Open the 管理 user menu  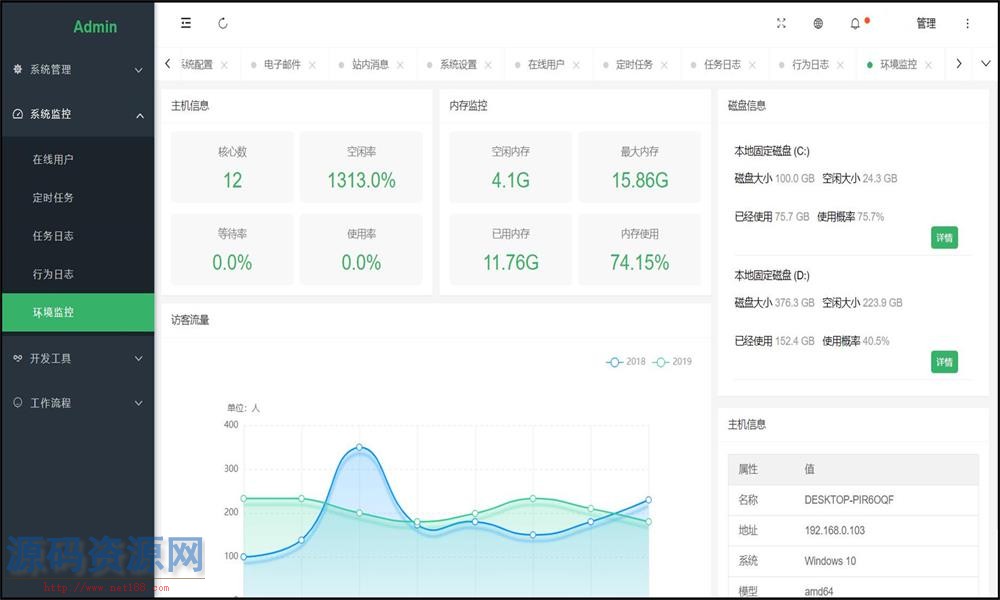(926, 24)
